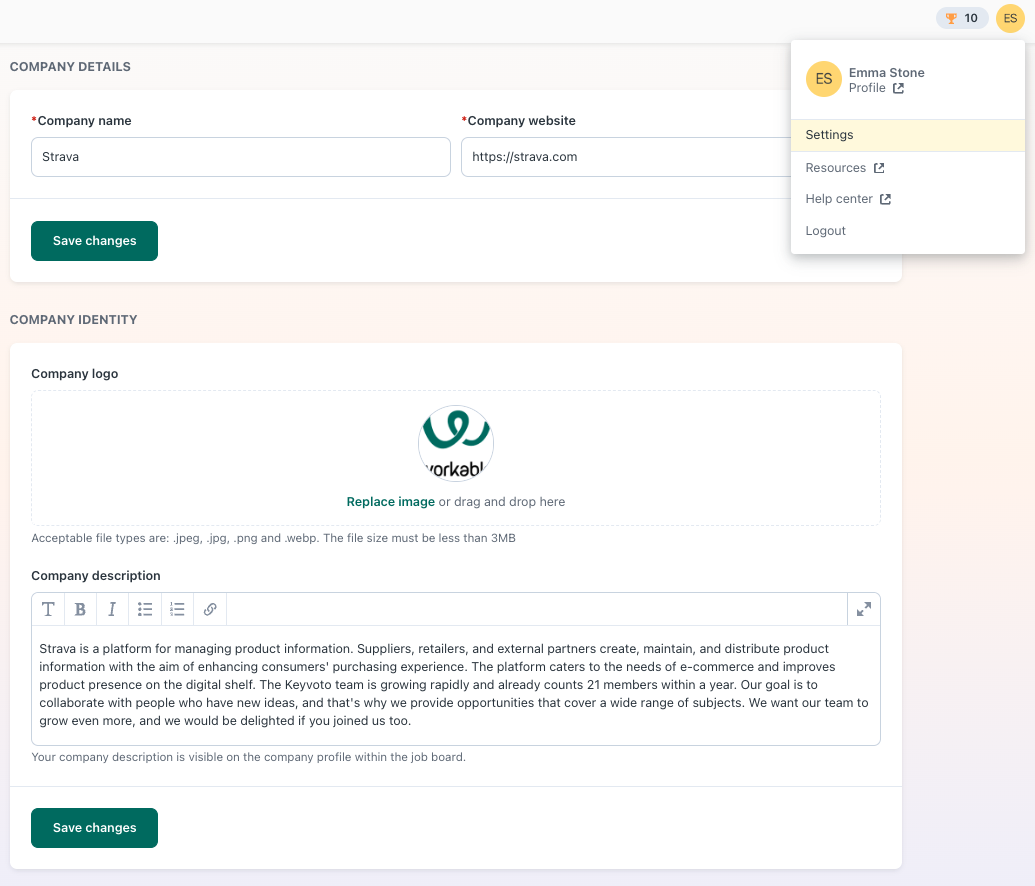Select the text style (T) icon

pyautogui.click(x=48, y=608)
